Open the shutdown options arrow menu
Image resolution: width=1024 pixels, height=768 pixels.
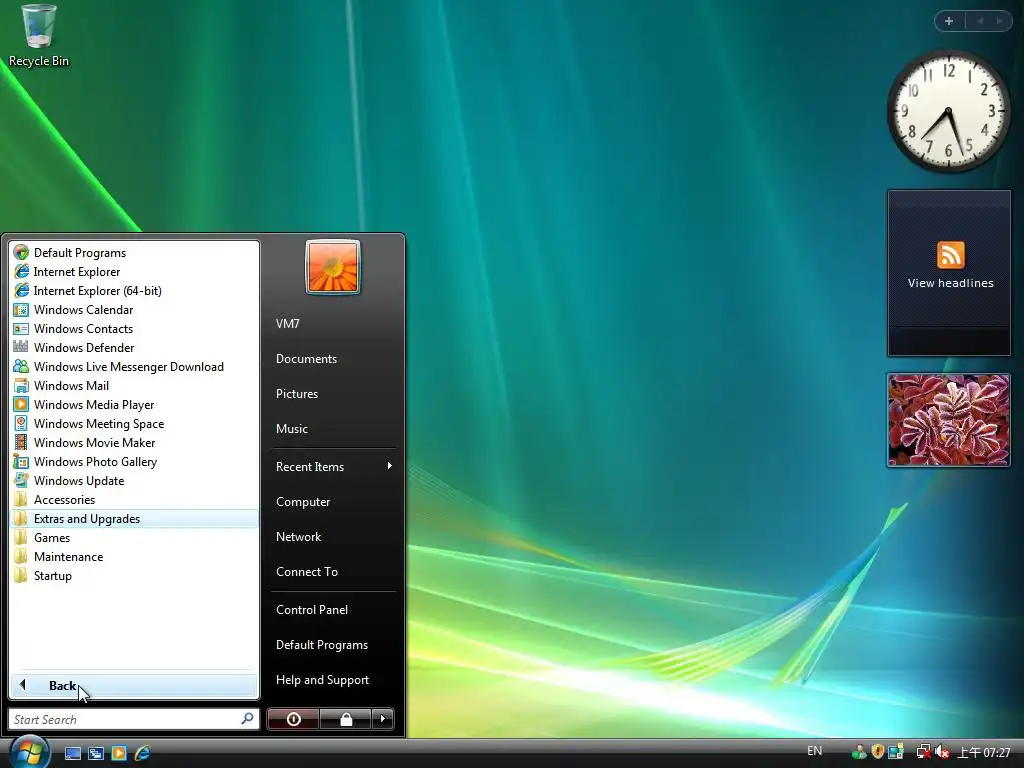pyautogui.click(x=383, y=719)
